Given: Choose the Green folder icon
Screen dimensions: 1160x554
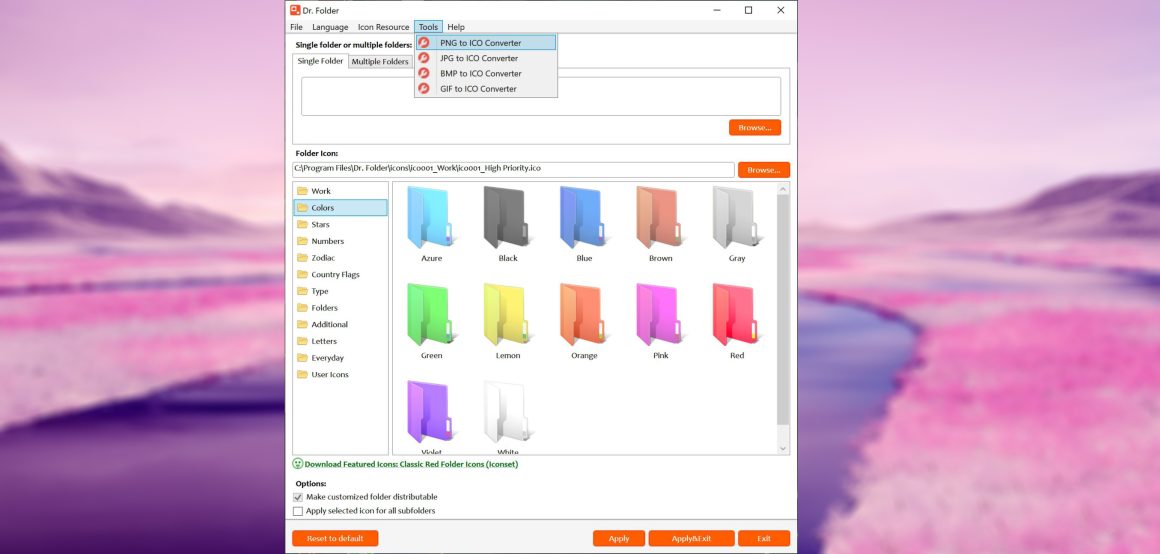Looking at the screenshot, I should coord(431,315).
